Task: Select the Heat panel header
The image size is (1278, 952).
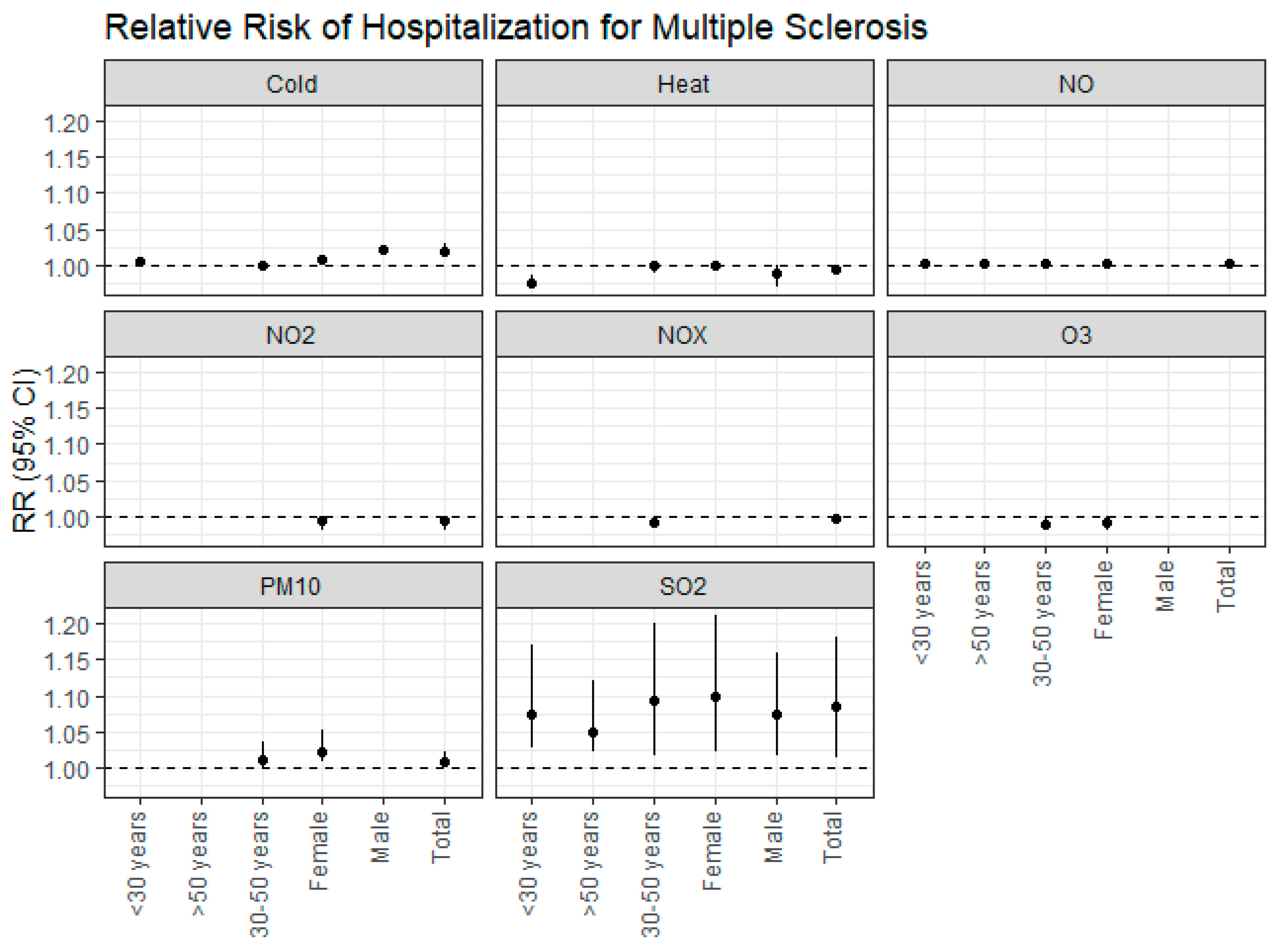Action: pyautogui.click(x=684, y=84)
